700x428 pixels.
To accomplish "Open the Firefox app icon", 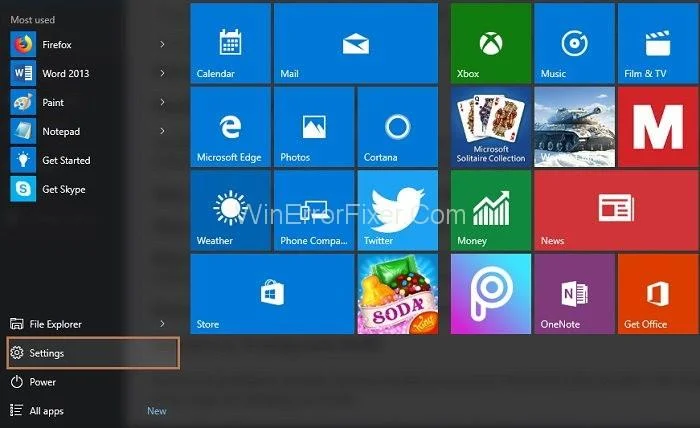I will [23, 44].
